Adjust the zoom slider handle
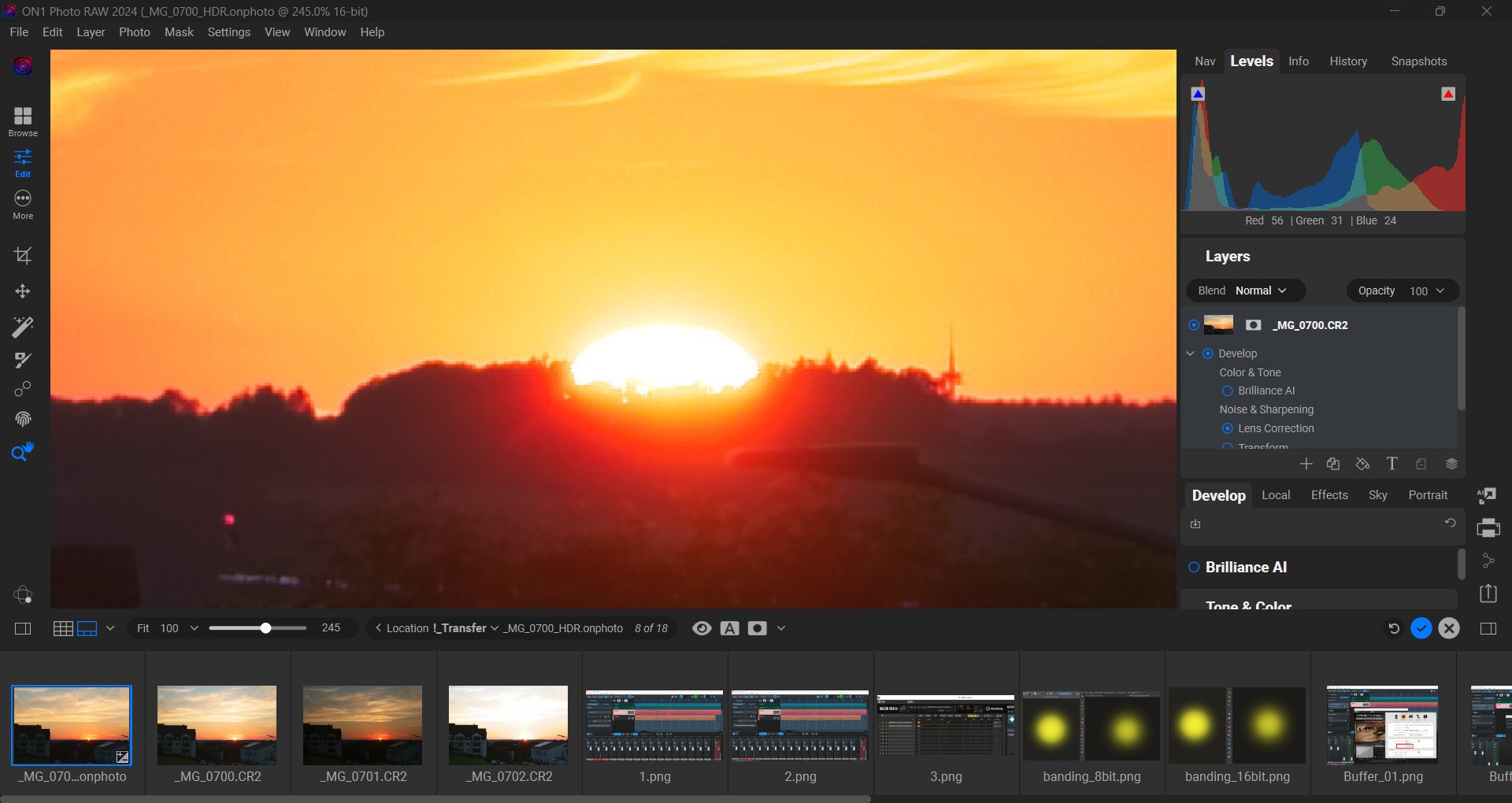 [x=266, y=628]
